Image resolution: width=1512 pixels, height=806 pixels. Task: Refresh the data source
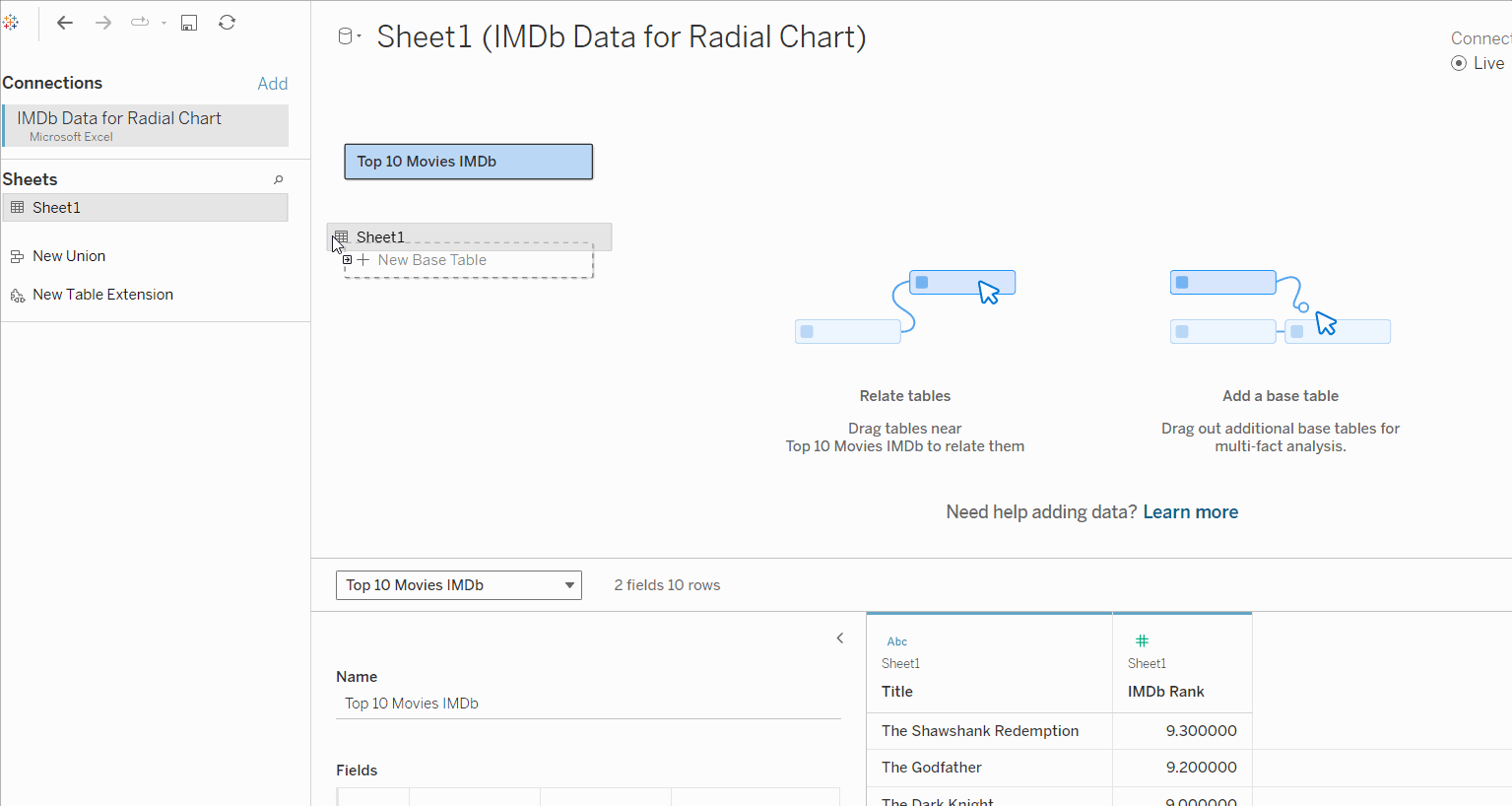click(227, 23)
